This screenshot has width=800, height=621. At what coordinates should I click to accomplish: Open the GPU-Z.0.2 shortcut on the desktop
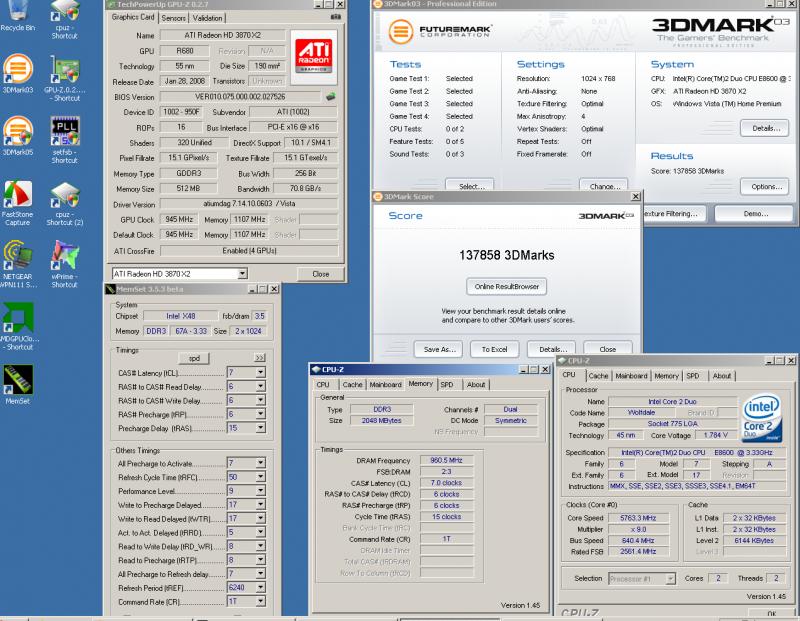[64, 78]
